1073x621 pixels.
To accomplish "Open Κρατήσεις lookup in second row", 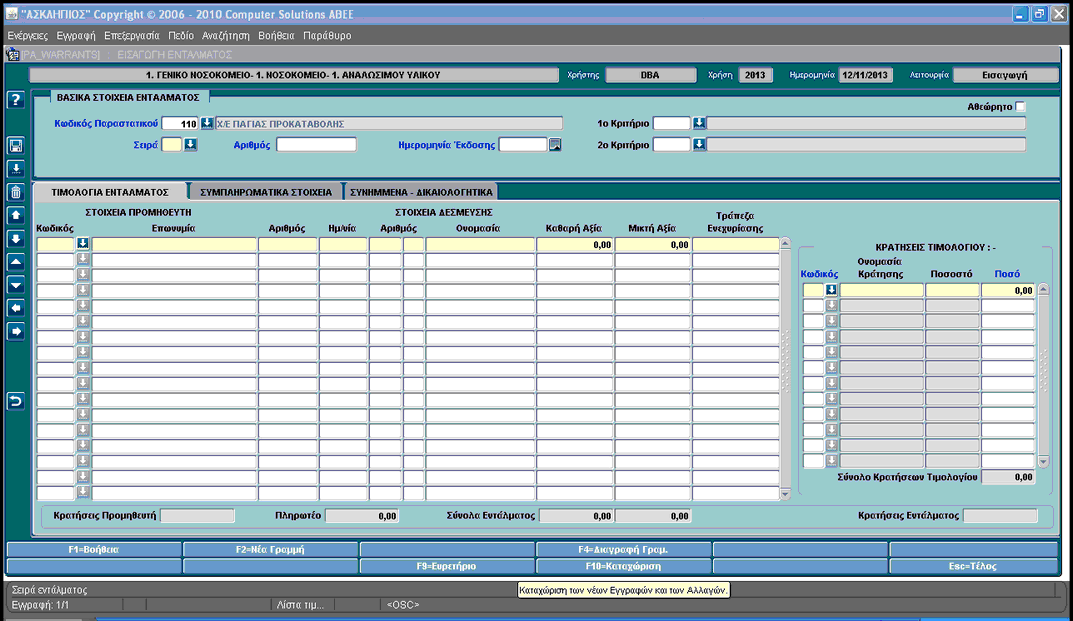I will click(831, 305).
